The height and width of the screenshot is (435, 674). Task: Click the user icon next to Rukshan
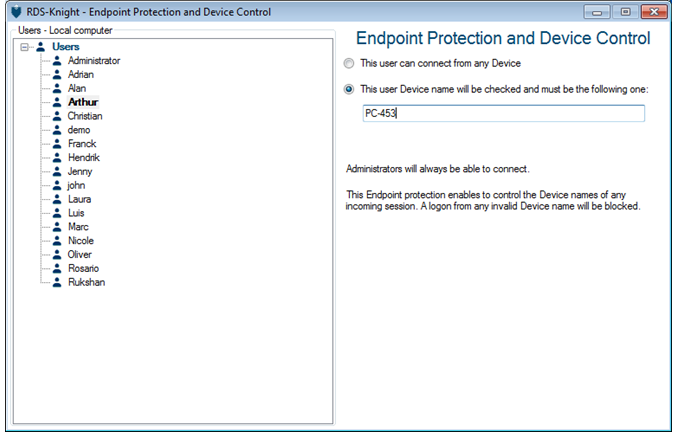tap(57, 282)
